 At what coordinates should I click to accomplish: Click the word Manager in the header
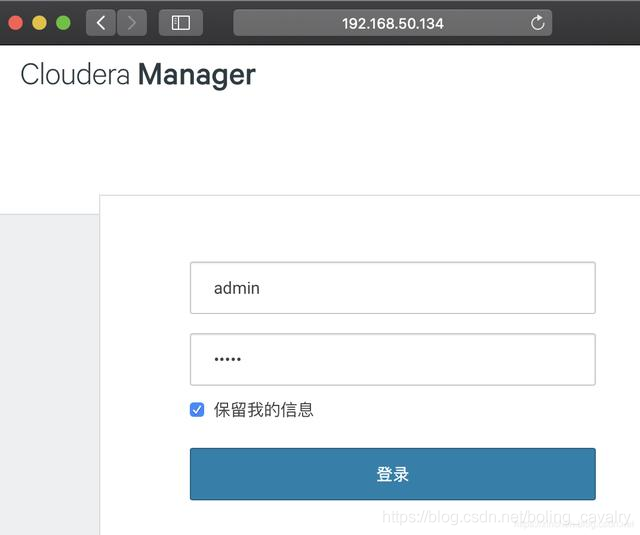click(197, 75)
